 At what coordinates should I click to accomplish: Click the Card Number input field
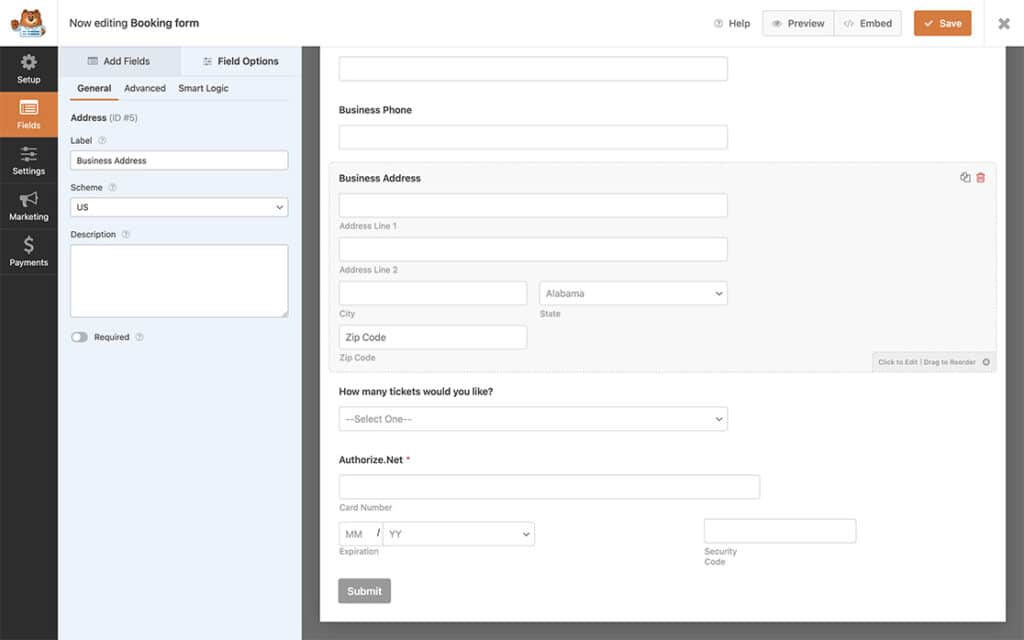(x=550, y=486)
